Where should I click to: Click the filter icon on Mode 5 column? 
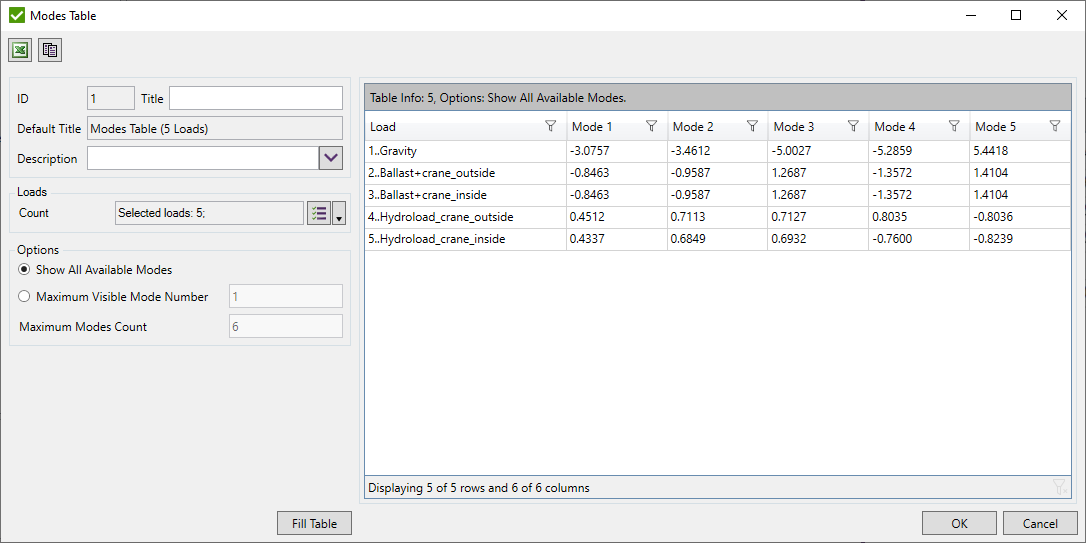(1055, 126)
